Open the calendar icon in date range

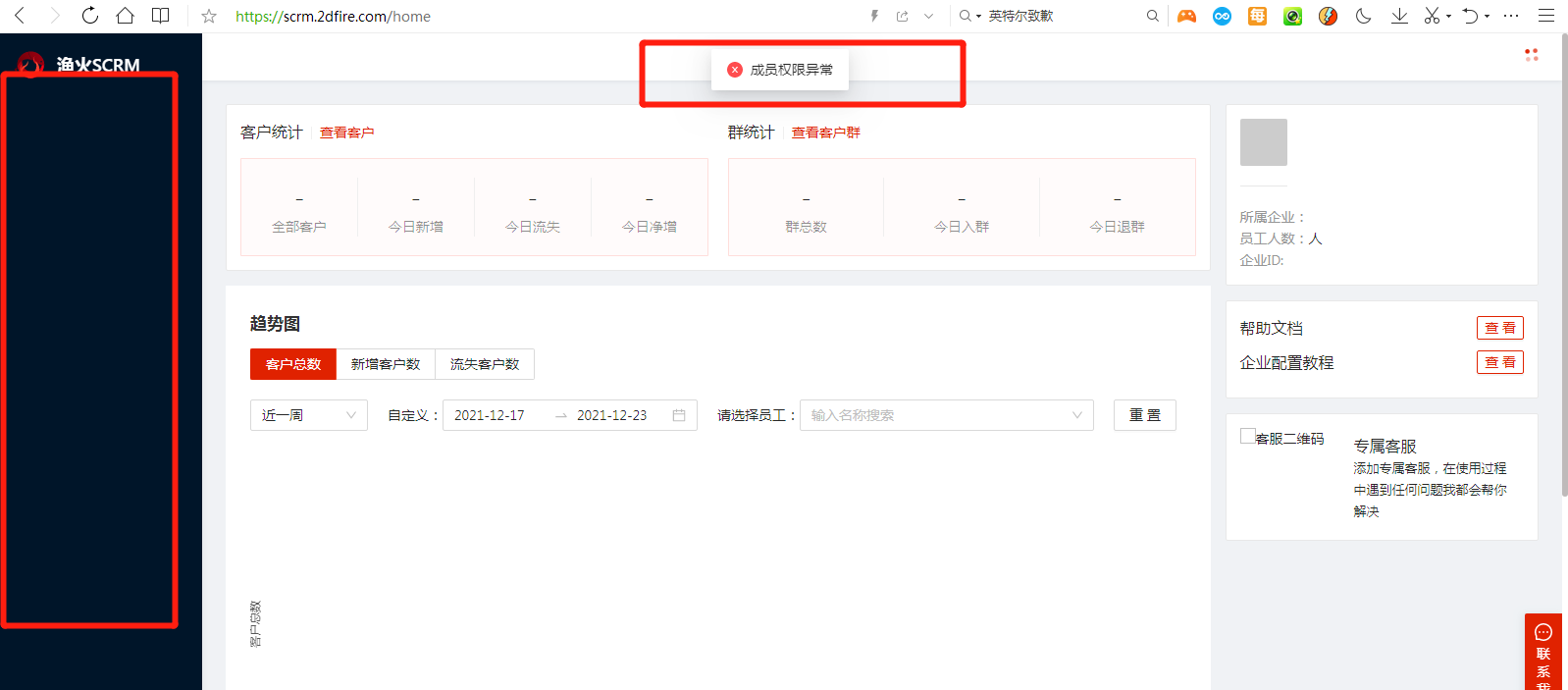click(679, 415)
